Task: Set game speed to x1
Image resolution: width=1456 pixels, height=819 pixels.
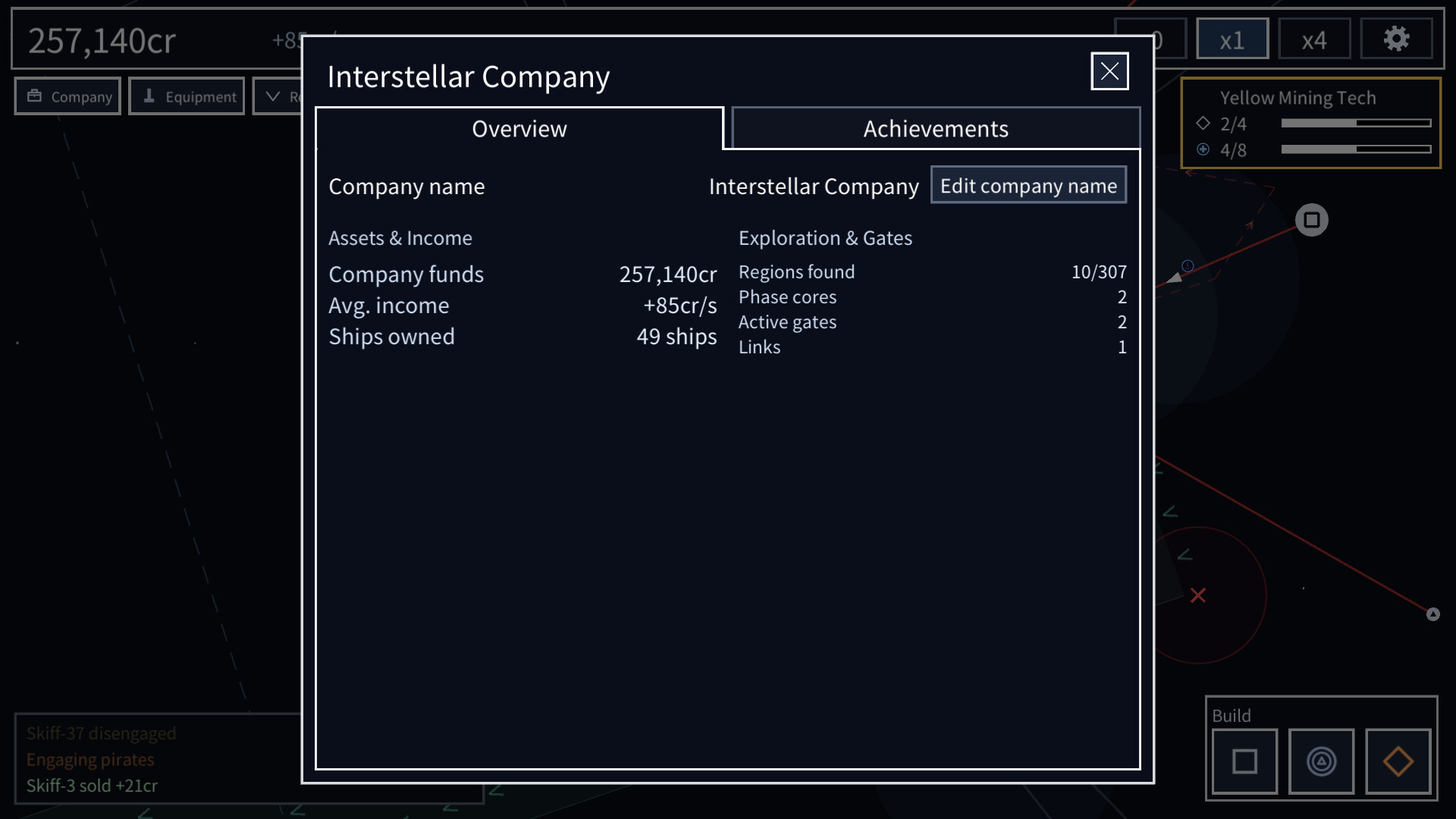Action: coord(1232,39)
